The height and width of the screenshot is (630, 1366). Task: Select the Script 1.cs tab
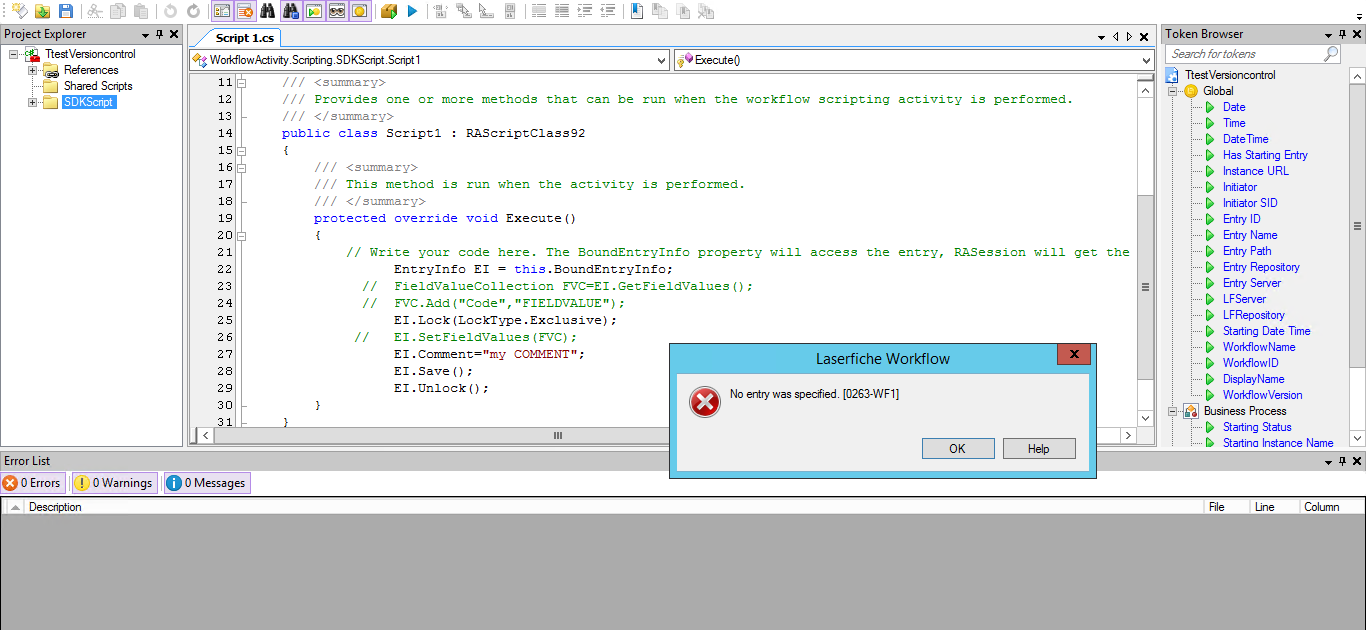click(x=244, y=38)
